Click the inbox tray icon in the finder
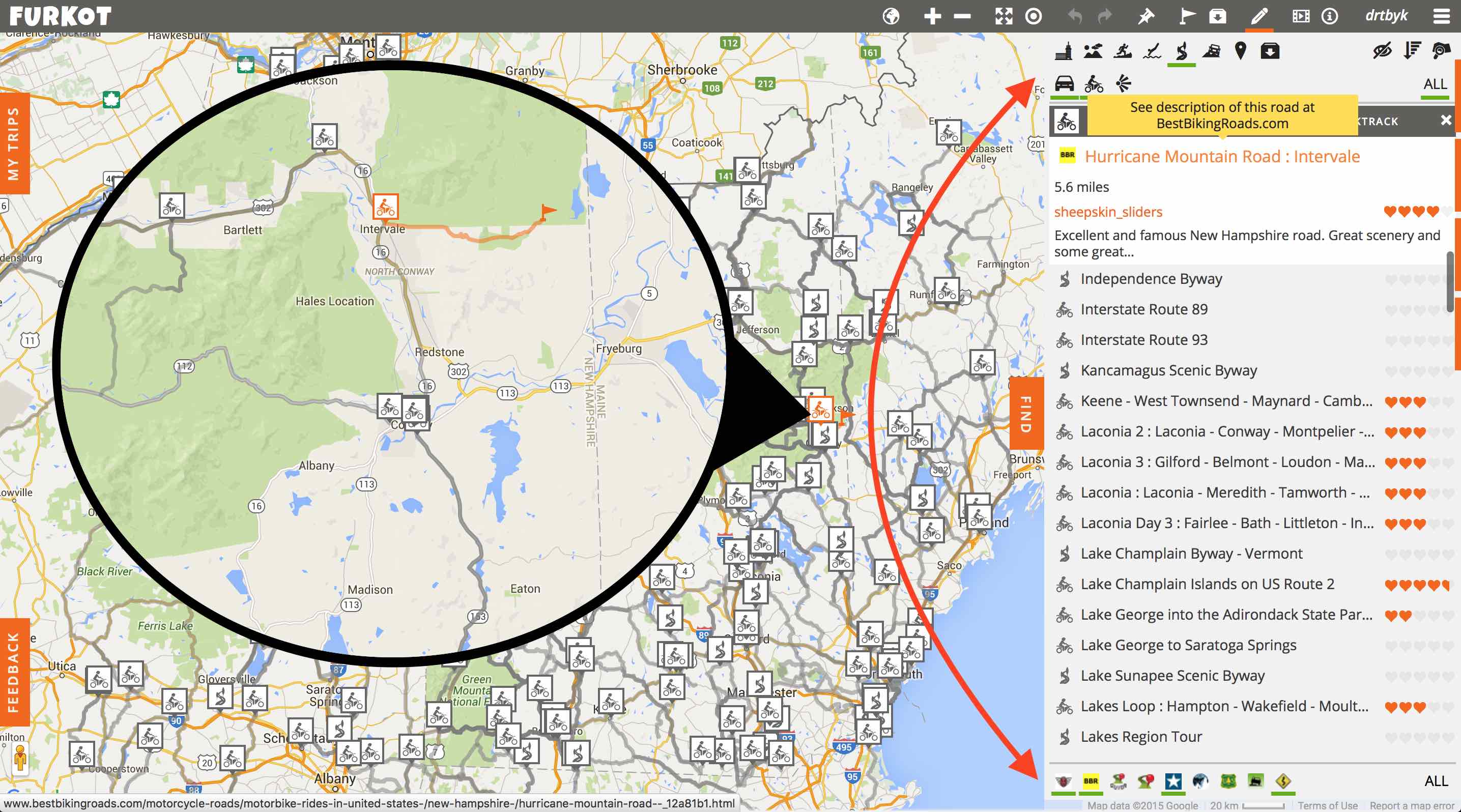 click(1270, 51)
